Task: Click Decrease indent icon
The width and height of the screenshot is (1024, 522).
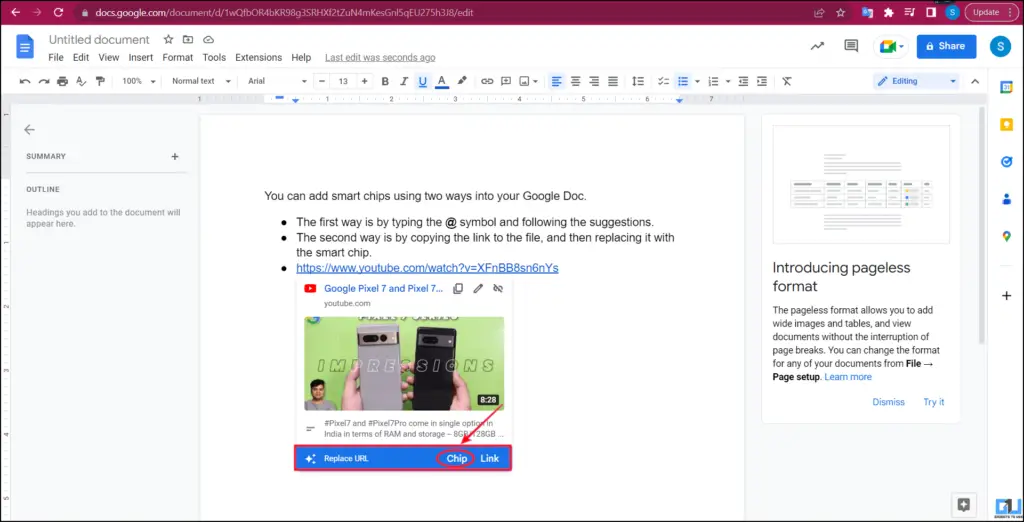Action: [x=743, y=82]
